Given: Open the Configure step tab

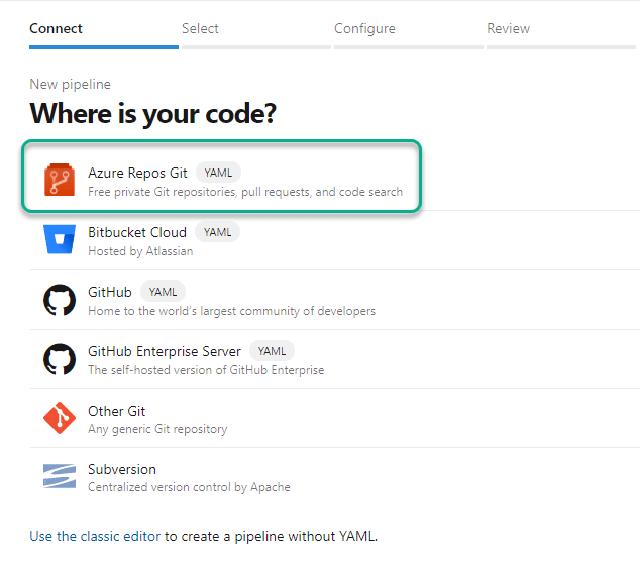Looking at the screenshot, I should 364,29.
